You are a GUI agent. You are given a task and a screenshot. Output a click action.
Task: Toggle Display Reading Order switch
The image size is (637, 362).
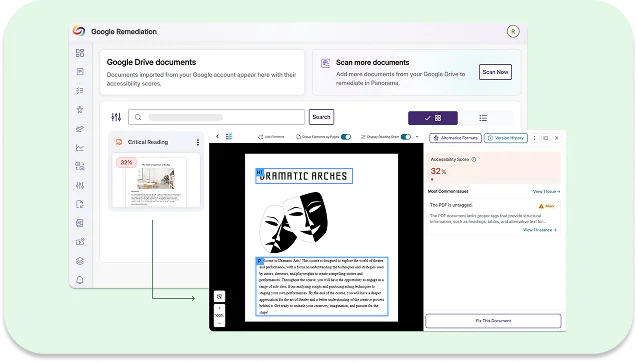(x=406, y=137)
